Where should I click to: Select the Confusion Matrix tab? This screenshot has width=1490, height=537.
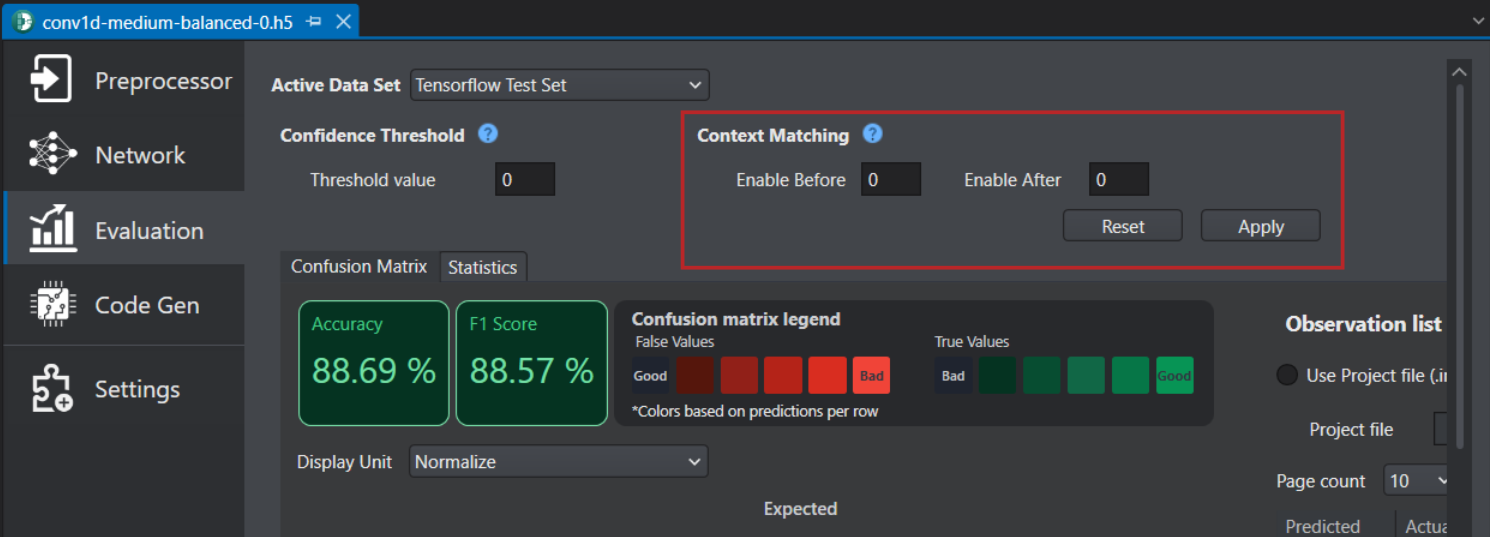[358, 266]
